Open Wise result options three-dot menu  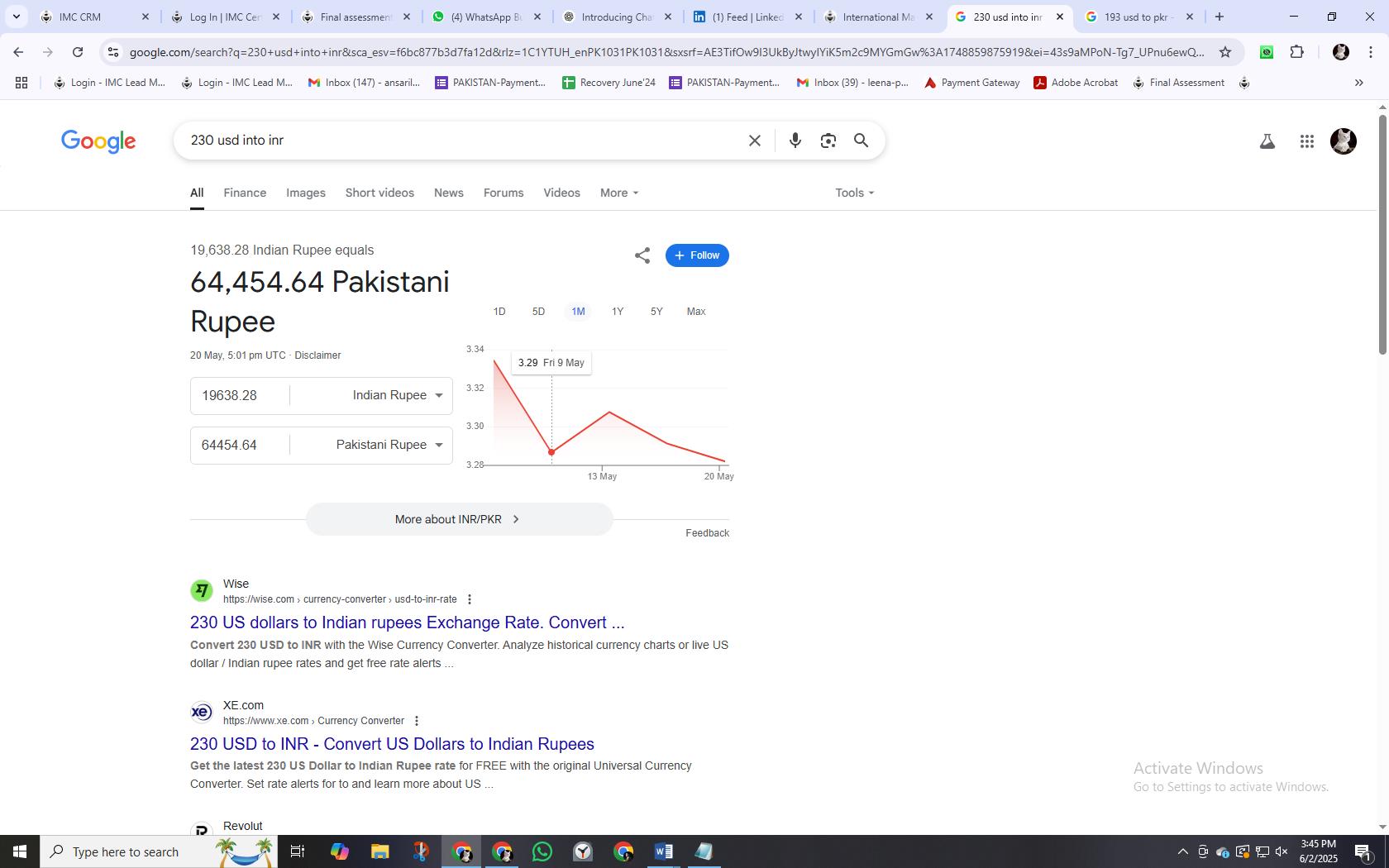(x=470, y=599)
